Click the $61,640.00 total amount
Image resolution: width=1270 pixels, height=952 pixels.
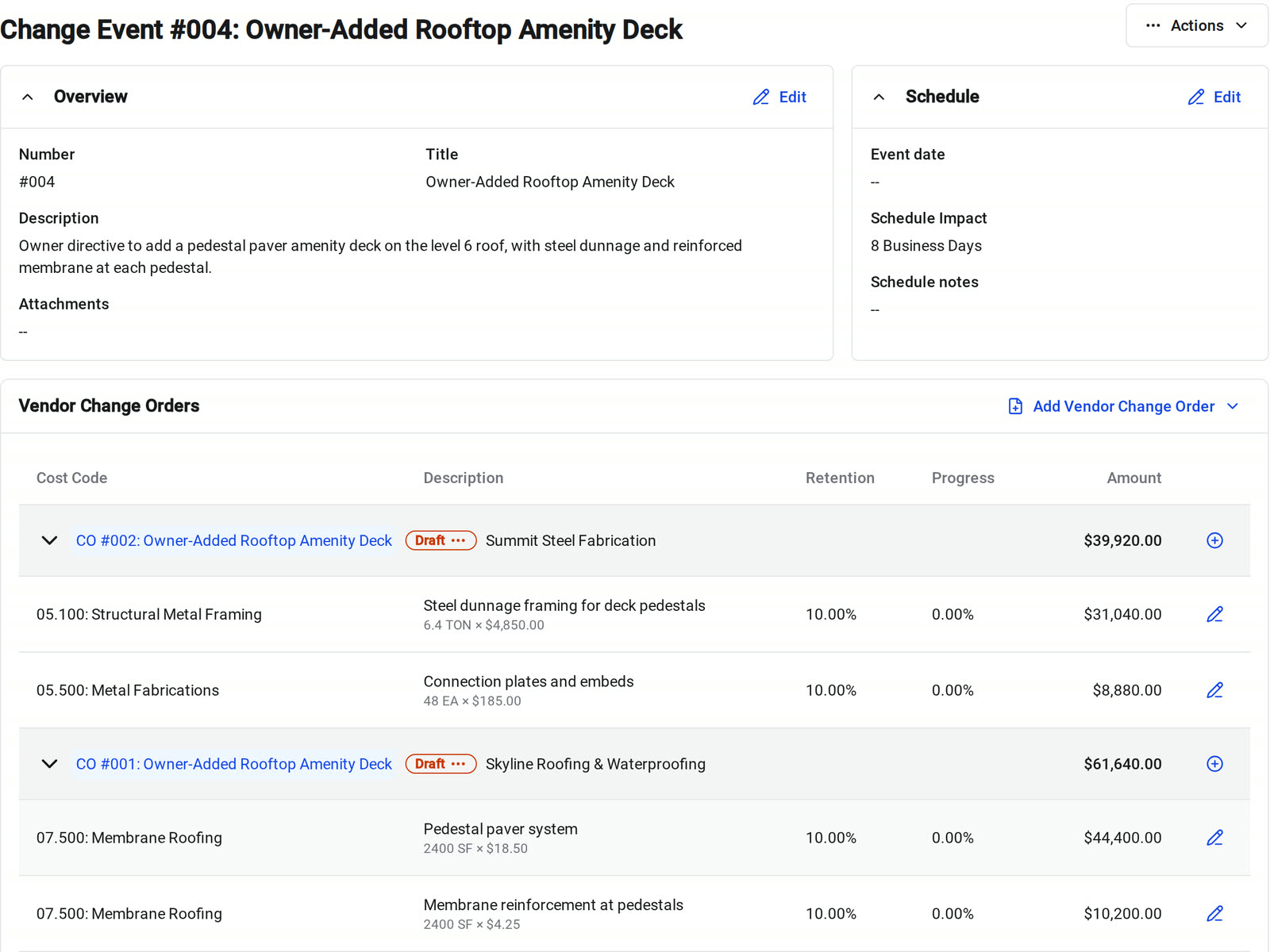pos(1122,764)
